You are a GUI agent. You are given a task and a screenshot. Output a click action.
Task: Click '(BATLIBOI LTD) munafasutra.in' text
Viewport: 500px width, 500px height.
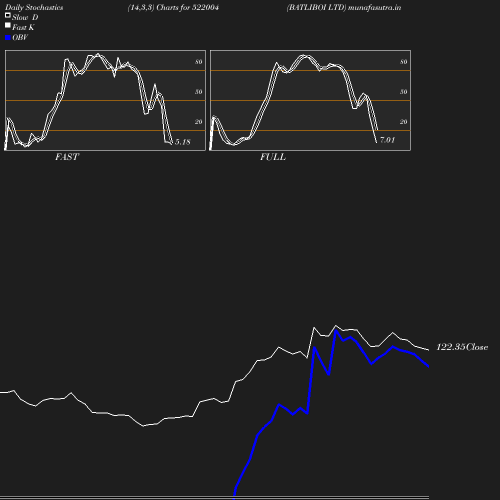(x=344, y=7)
